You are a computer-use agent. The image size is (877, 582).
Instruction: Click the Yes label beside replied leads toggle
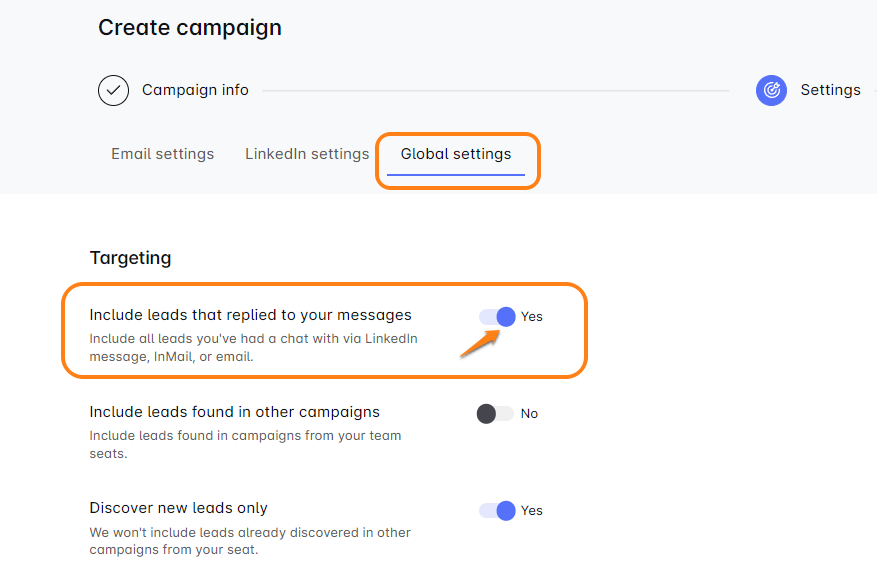pyautogui.click(x=532, y=317)
